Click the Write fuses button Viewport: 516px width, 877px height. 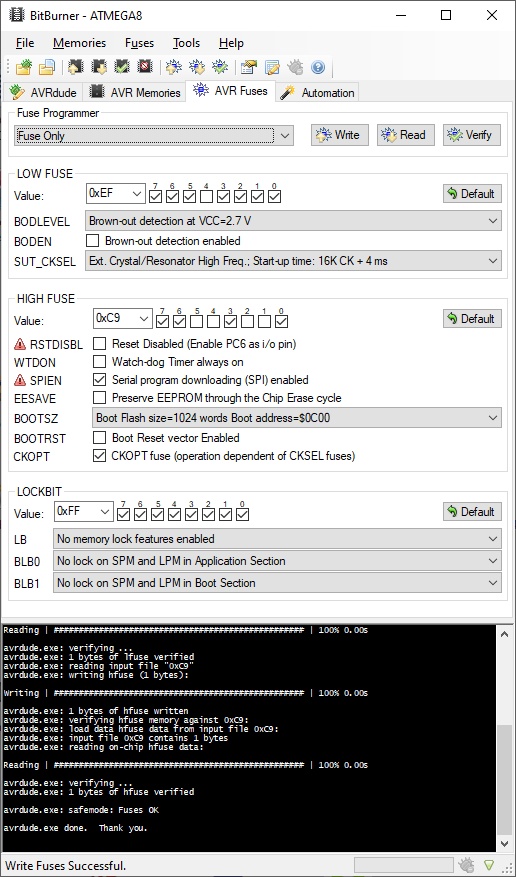click(339, 135)
